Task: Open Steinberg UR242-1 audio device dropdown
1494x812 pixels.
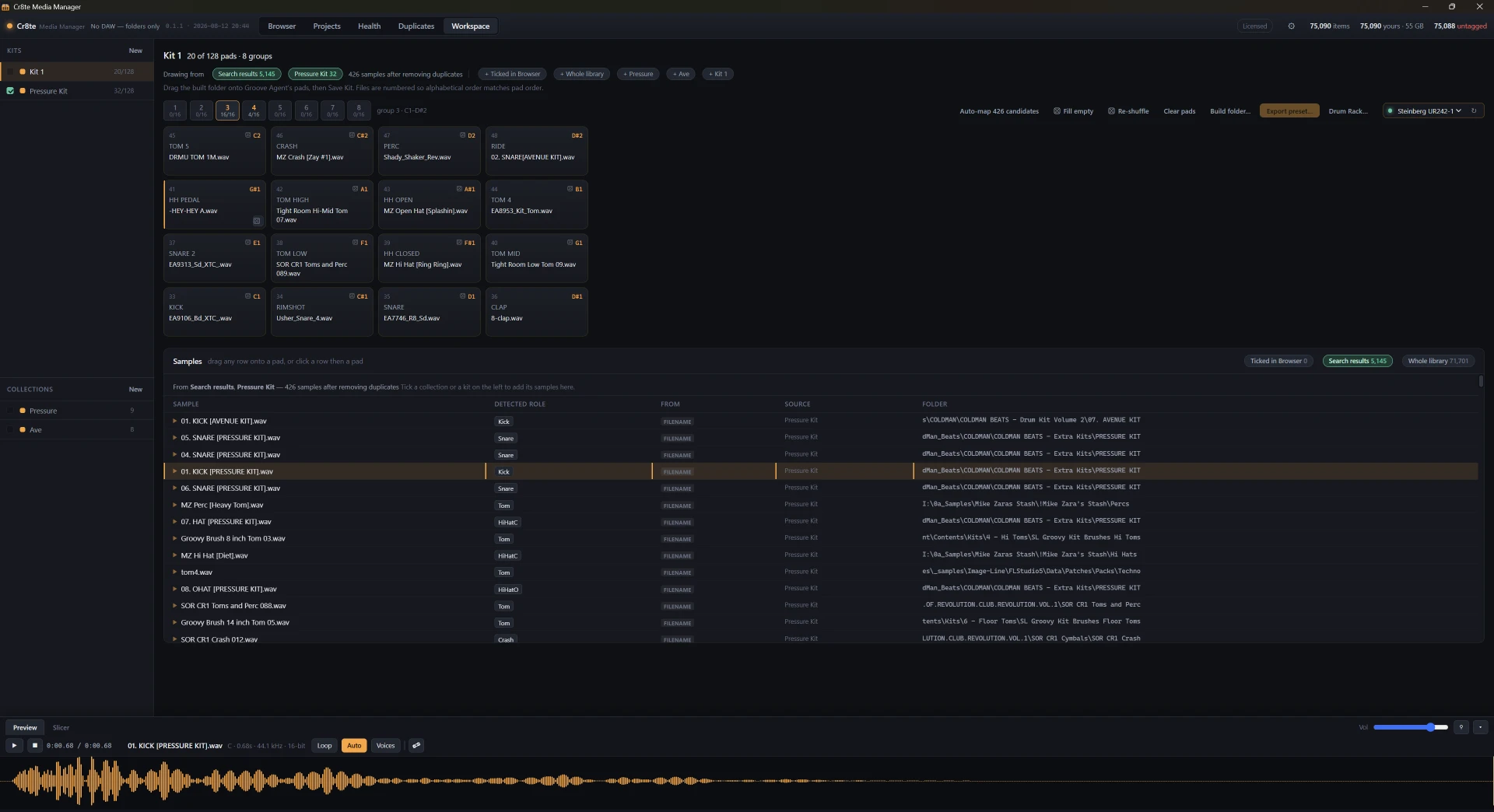Action: [x=1428, y=111]
